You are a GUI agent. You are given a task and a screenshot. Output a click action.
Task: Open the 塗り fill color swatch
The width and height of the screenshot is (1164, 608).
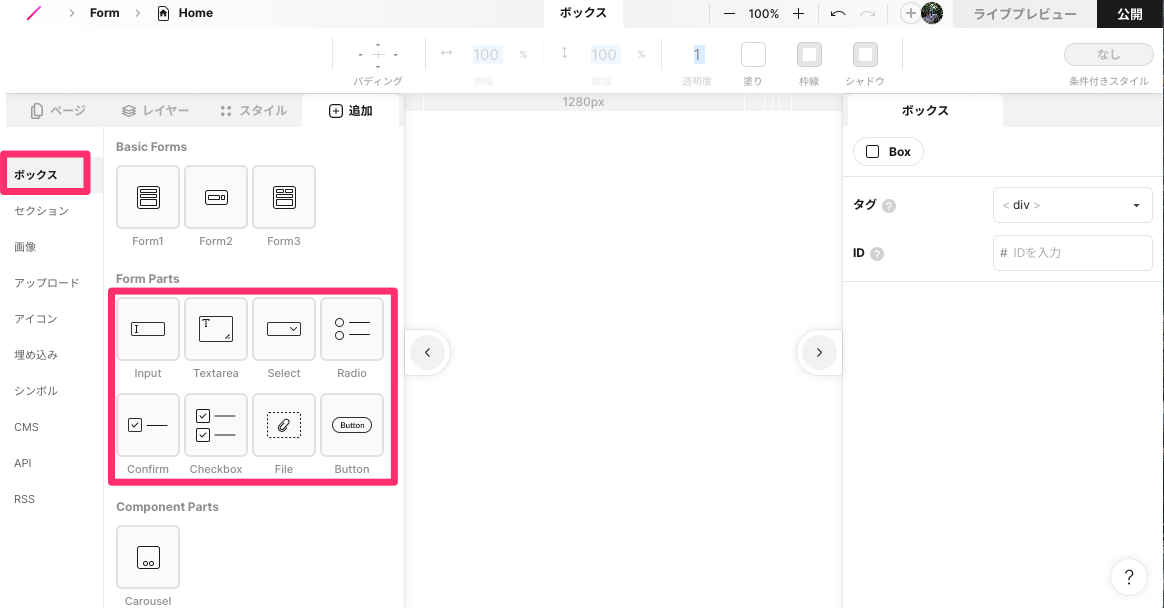click(x=753, y=54)
